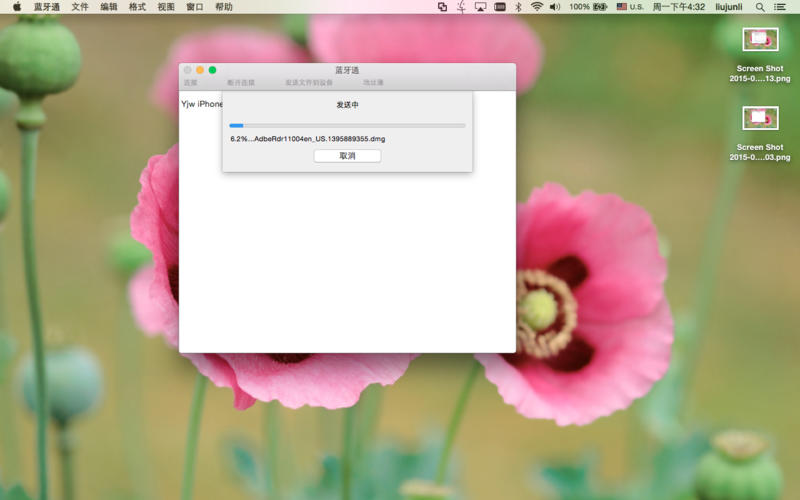Viewport: 800px width, 500px height.
Task: Click the 发送文件到设备 toolbar item
Action: (308, 83)
